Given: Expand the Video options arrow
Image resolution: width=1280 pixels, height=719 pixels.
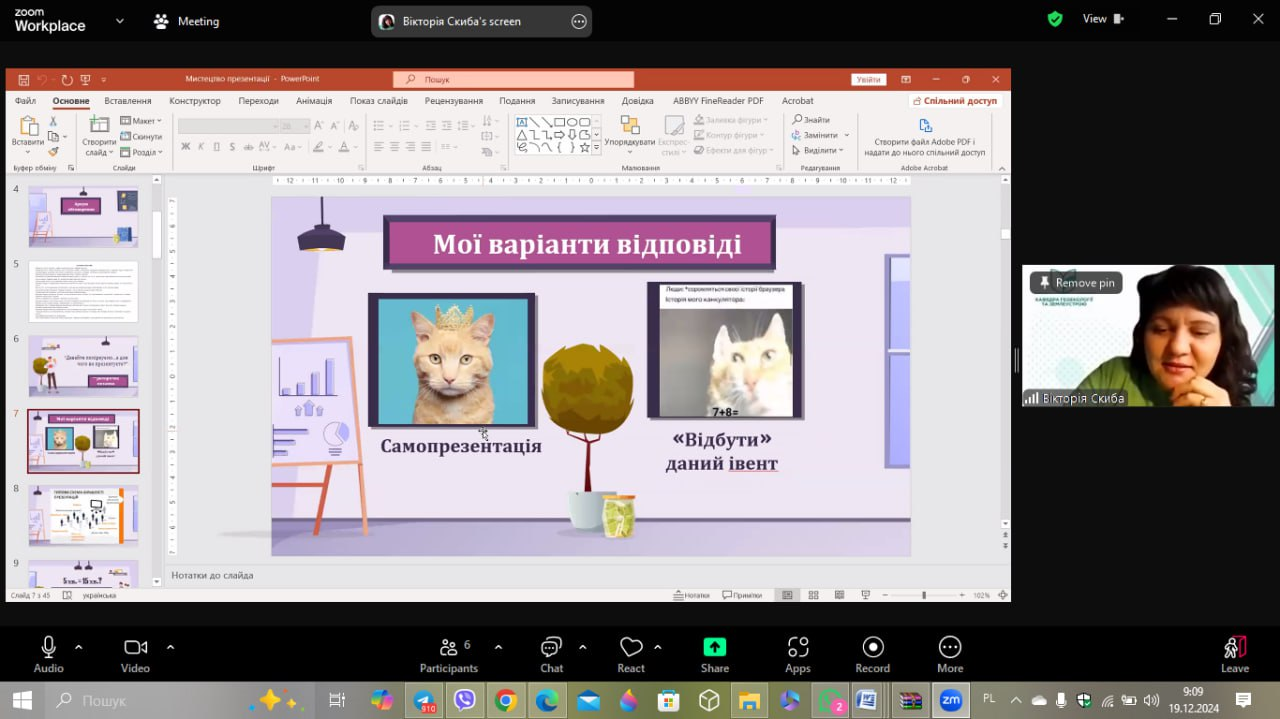Looking at the screenshot, I should (x=170, y=646).
